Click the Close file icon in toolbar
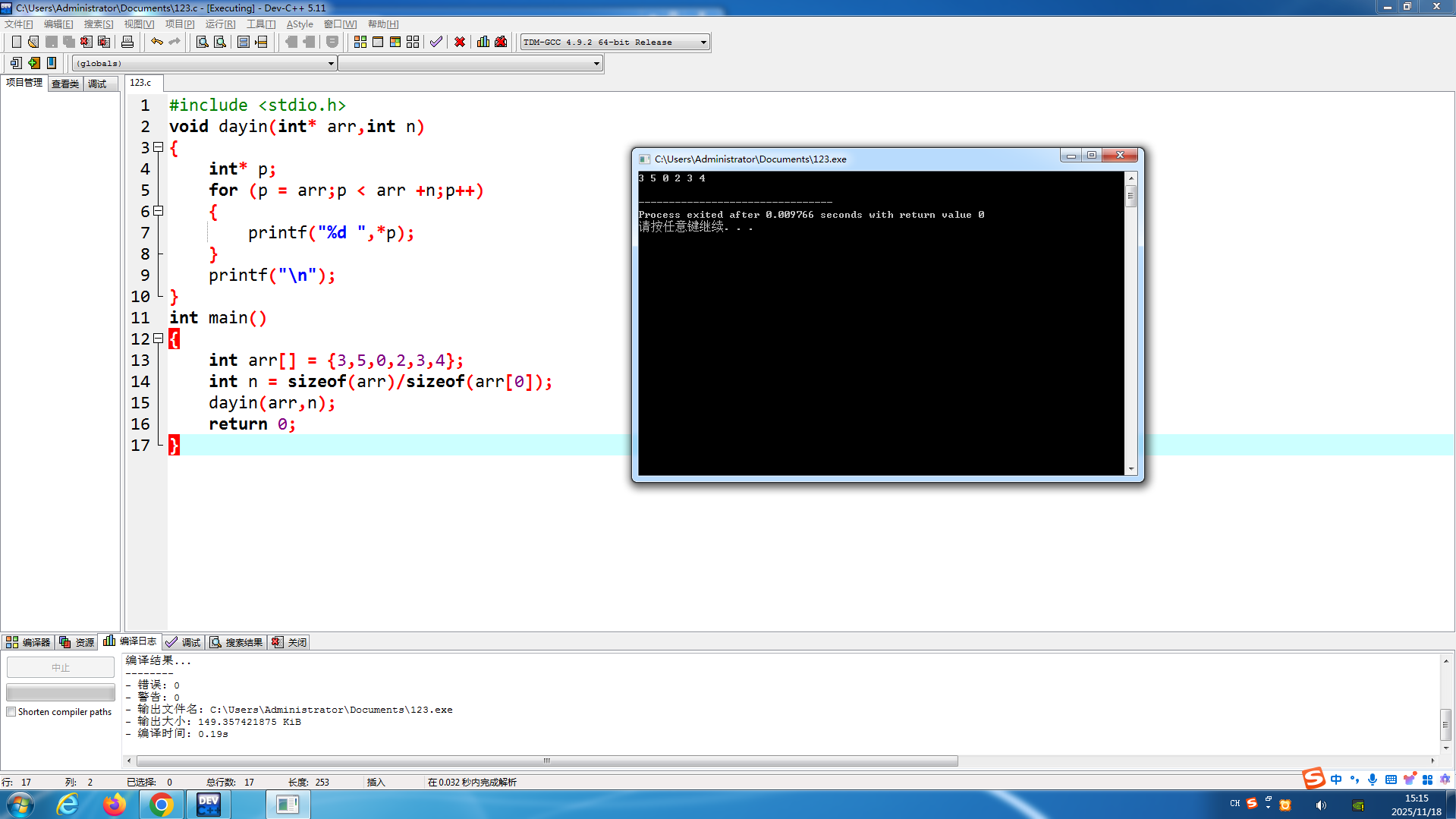 click(x=86, y=42)
